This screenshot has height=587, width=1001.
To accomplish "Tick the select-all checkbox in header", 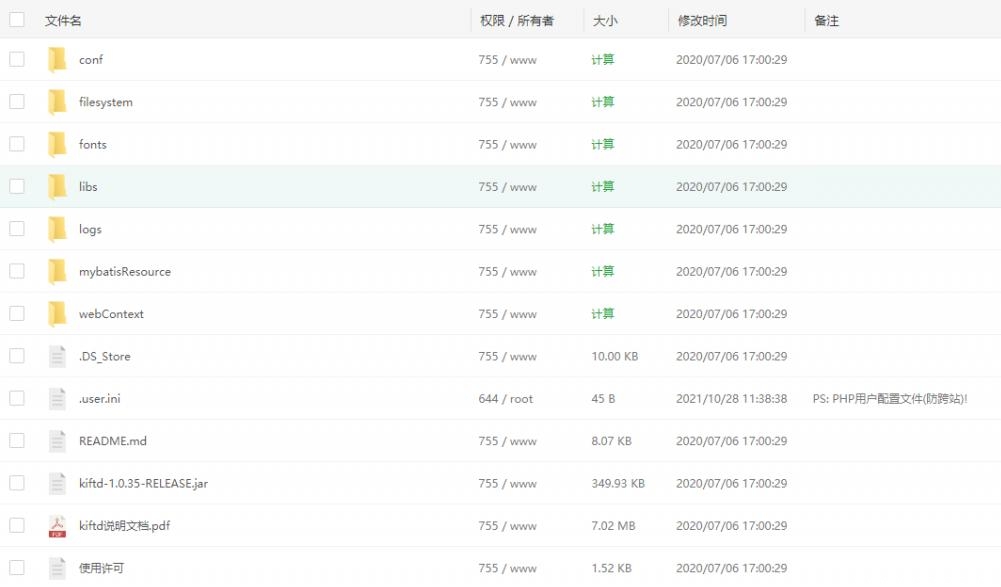I will 17,20.
